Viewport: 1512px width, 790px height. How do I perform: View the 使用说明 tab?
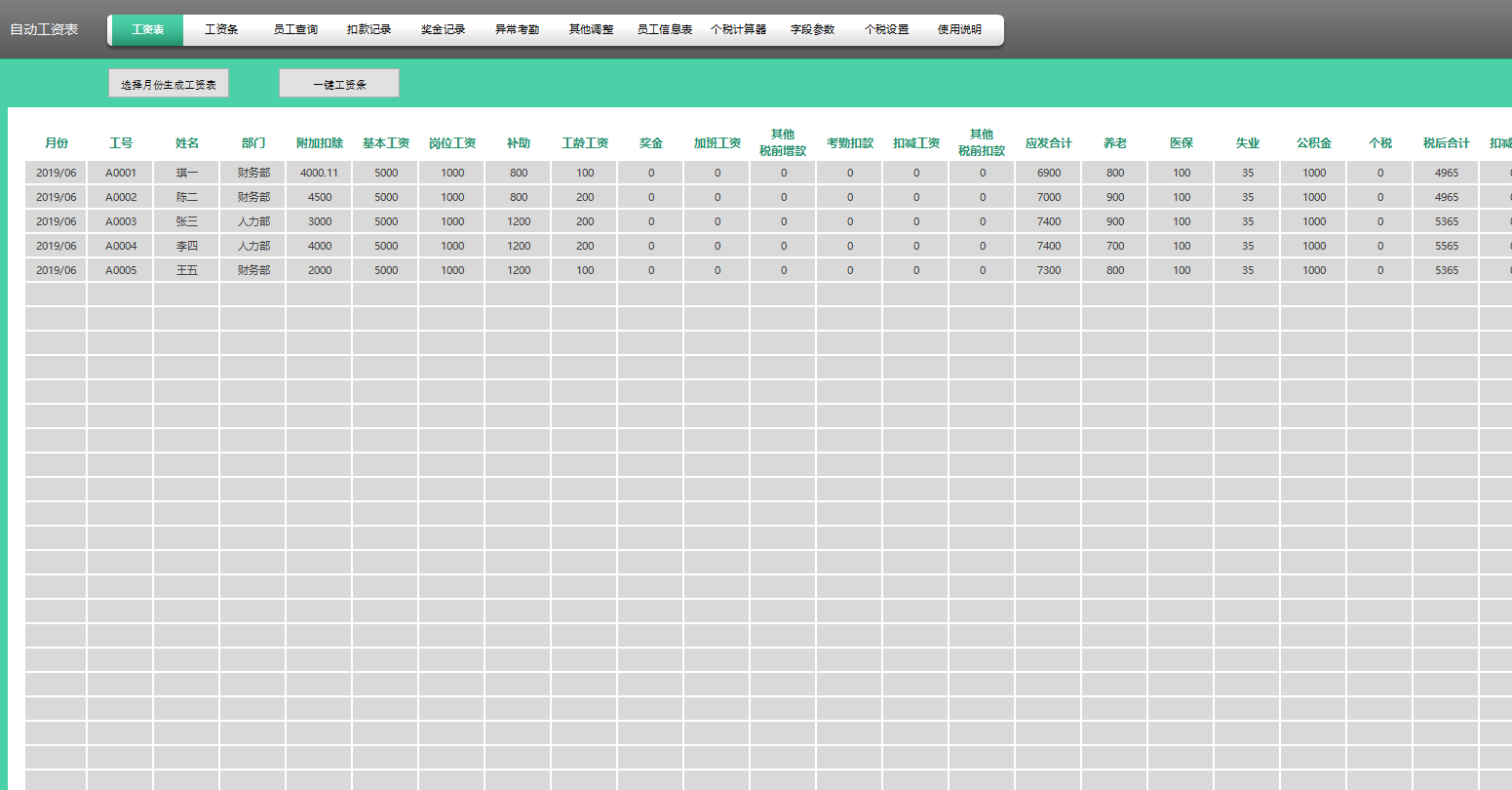(x=959, y=30)
